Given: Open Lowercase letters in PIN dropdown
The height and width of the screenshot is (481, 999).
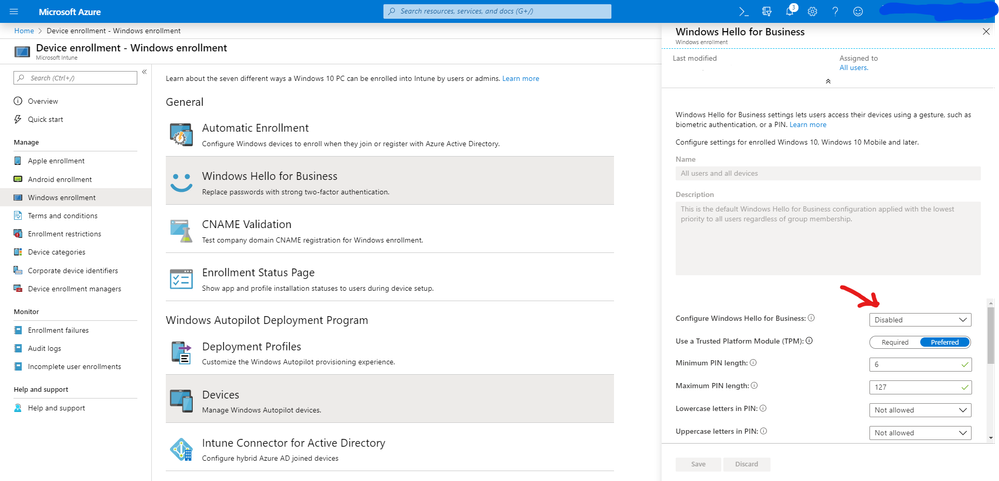Looking at the screenshot, I should (920, 410).
